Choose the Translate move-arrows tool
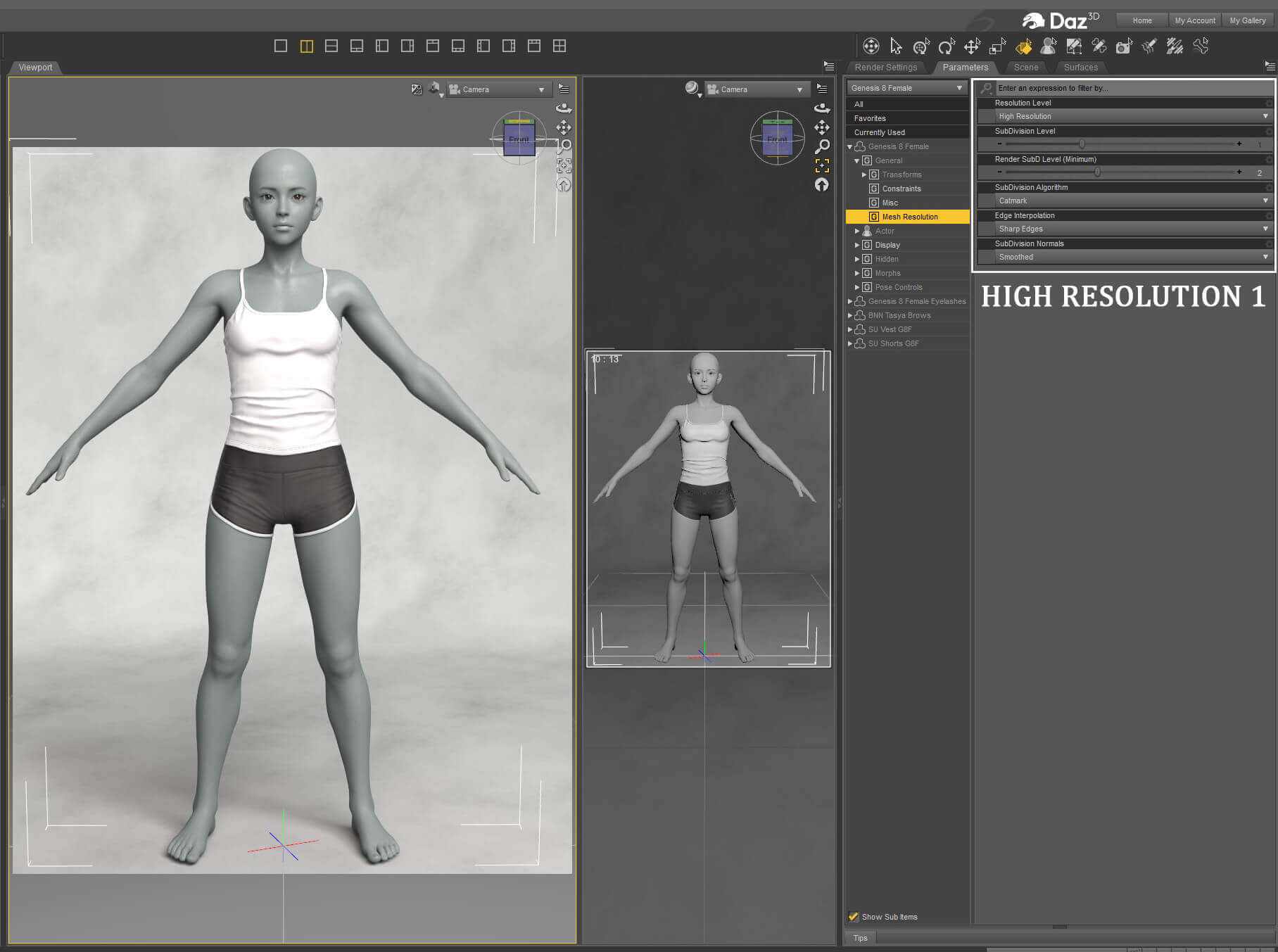Image resolution: width=1278 pixels, height=952 pixels. click(x=972, y=46)
